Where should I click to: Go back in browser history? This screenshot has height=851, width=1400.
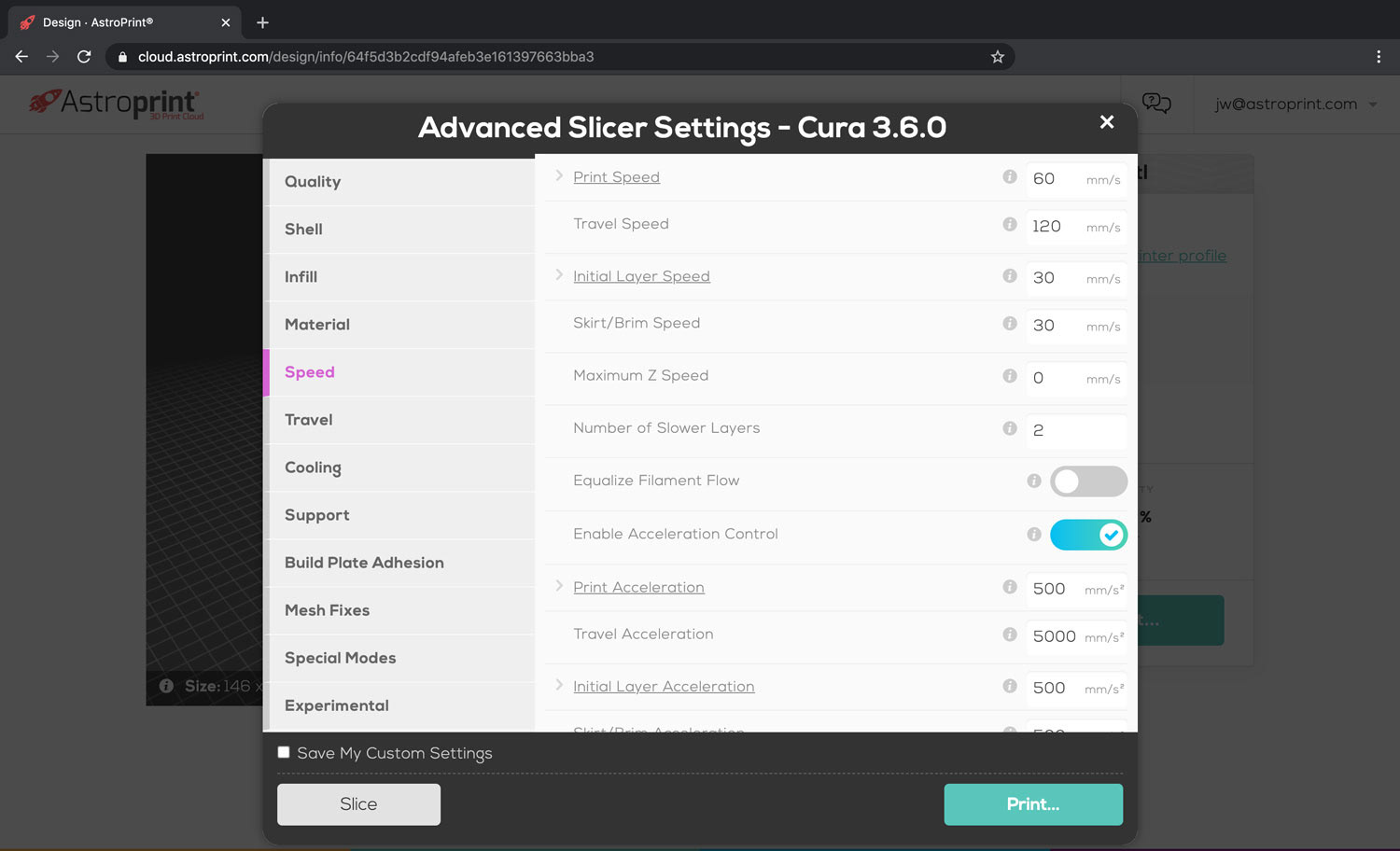21,57
